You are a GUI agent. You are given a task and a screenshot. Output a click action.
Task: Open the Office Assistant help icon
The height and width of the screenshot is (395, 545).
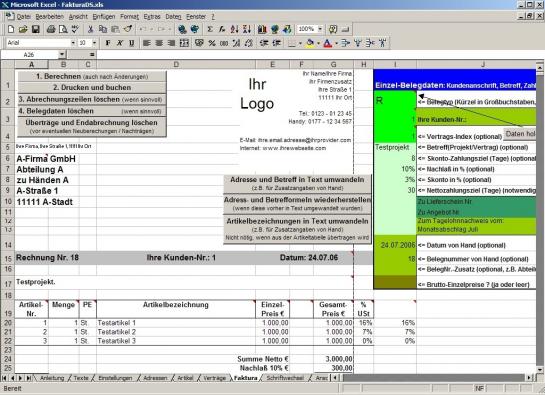[333, 29]
